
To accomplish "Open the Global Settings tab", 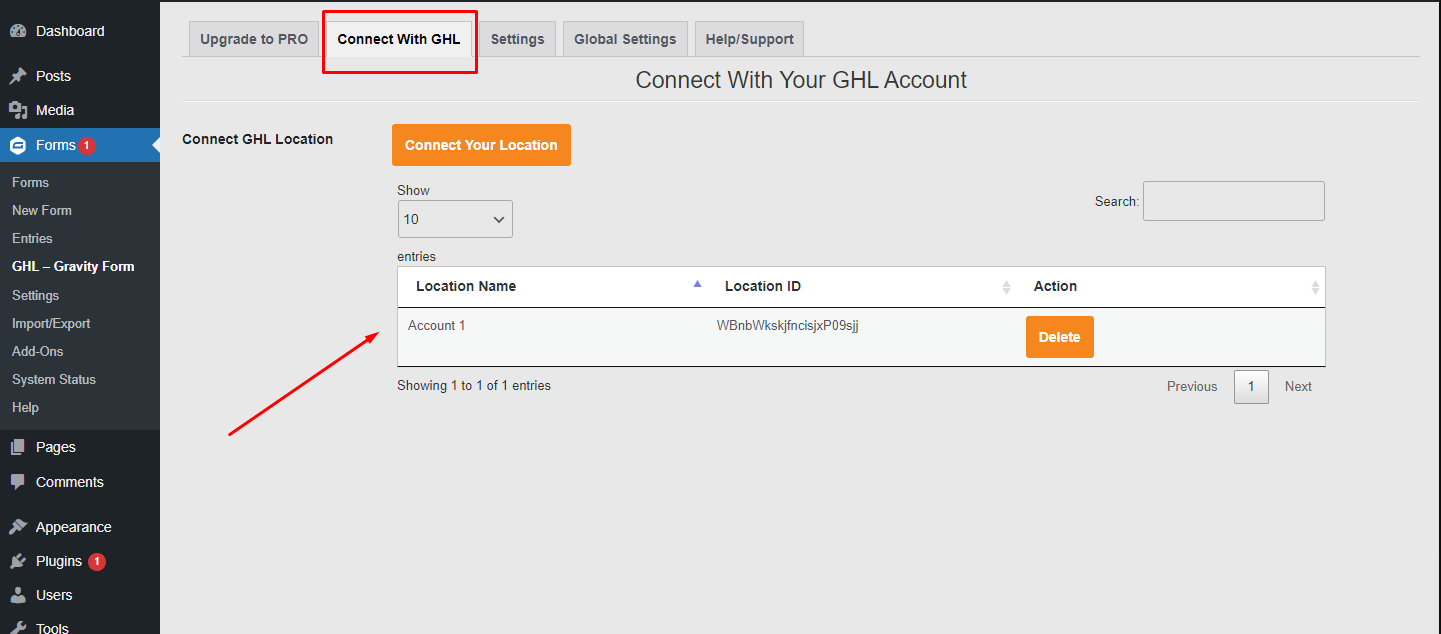I will (625, 39).
